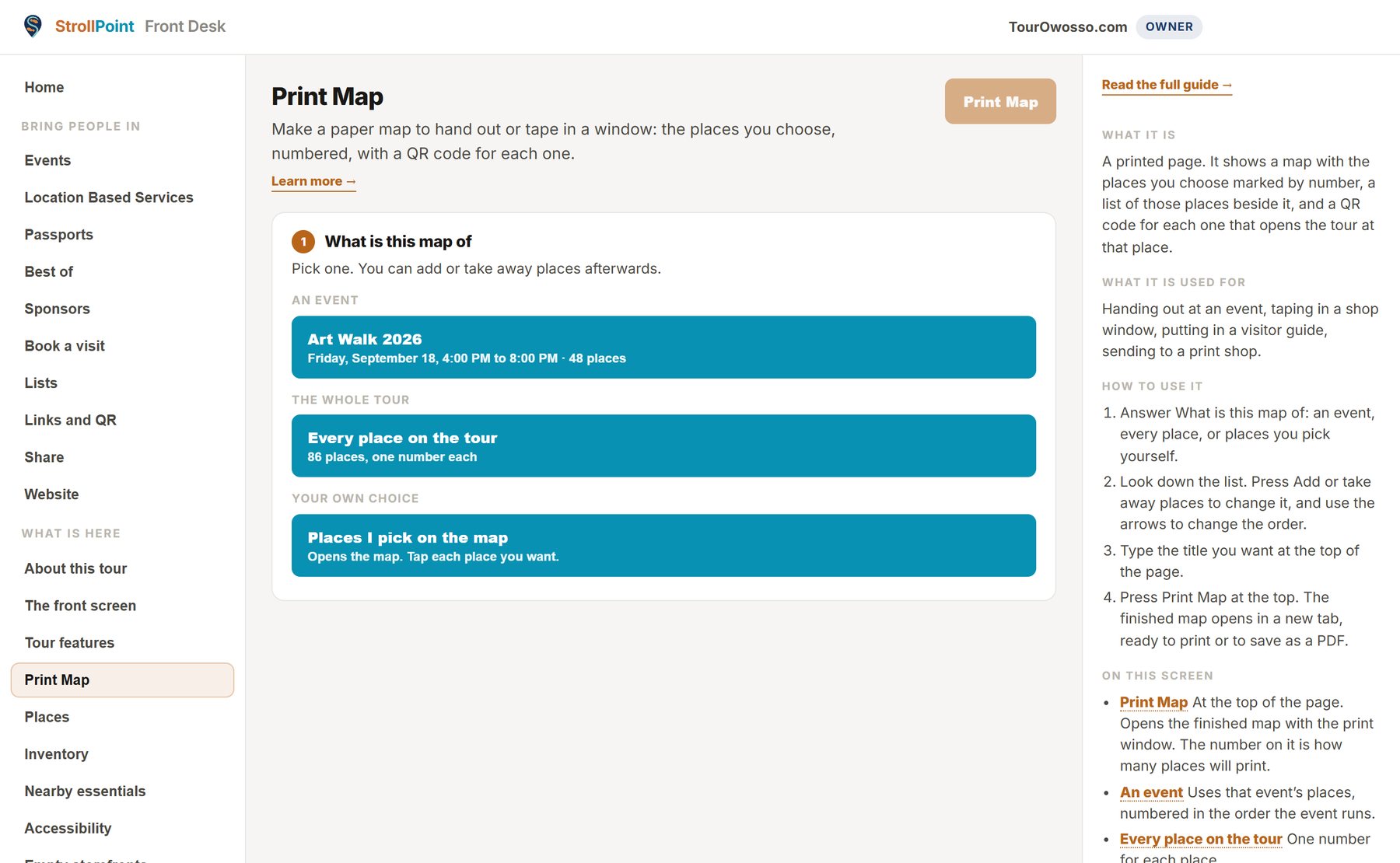Select Print Map sidebar item
This screenshot has height=863, width=1400.
click(x=122, y=680)
